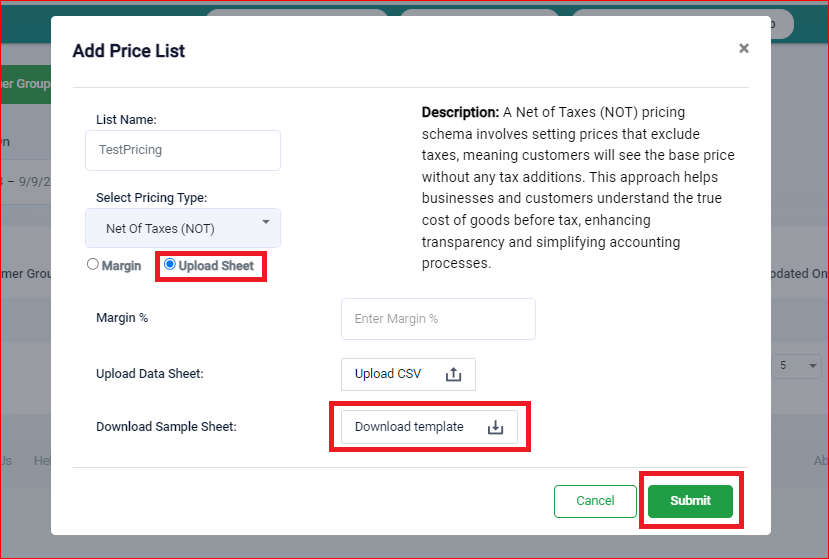The height and width of the screenshot is (559, 829).
Task: Click the Upload CSV button
Action: click(408, 374)
